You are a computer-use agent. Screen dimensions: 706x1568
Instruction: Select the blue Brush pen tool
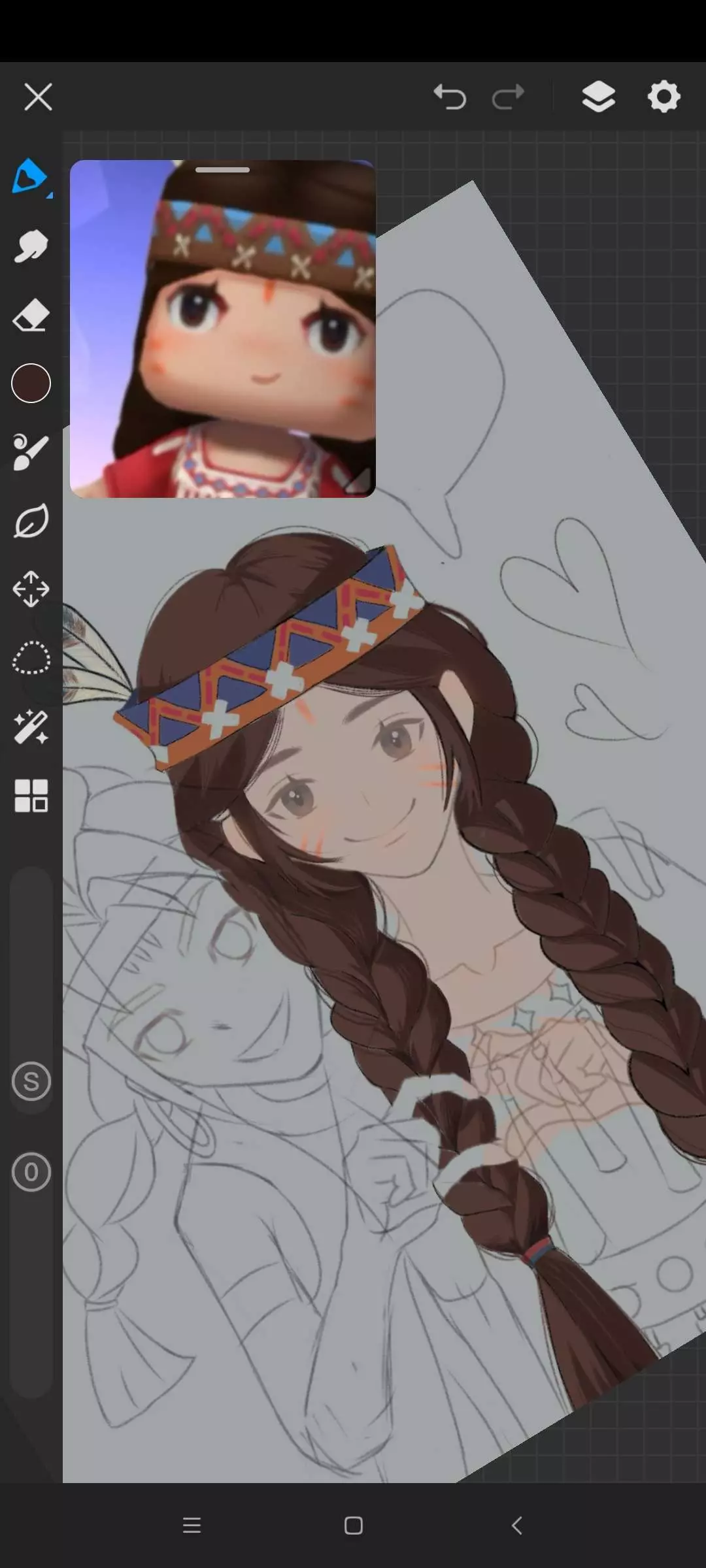coord(29,176)
